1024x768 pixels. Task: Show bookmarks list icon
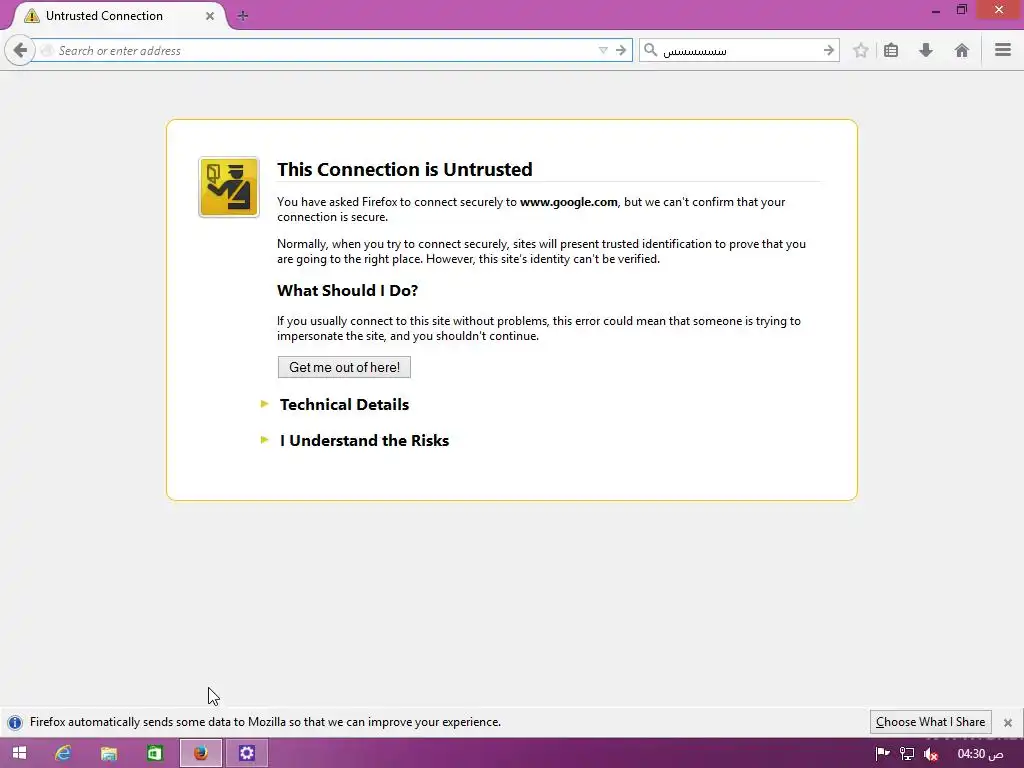click(x=891, y=50)
